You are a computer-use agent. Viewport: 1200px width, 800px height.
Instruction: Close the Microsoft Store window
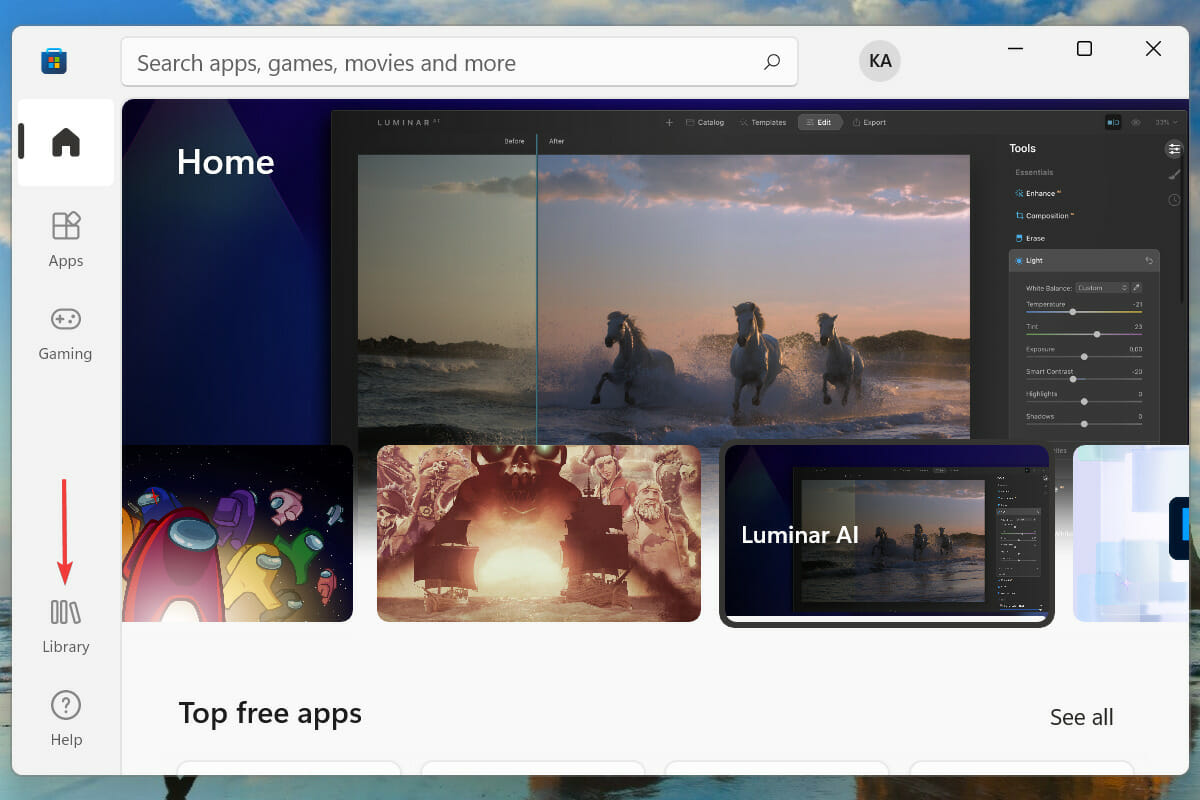[x=1153, y=49]
